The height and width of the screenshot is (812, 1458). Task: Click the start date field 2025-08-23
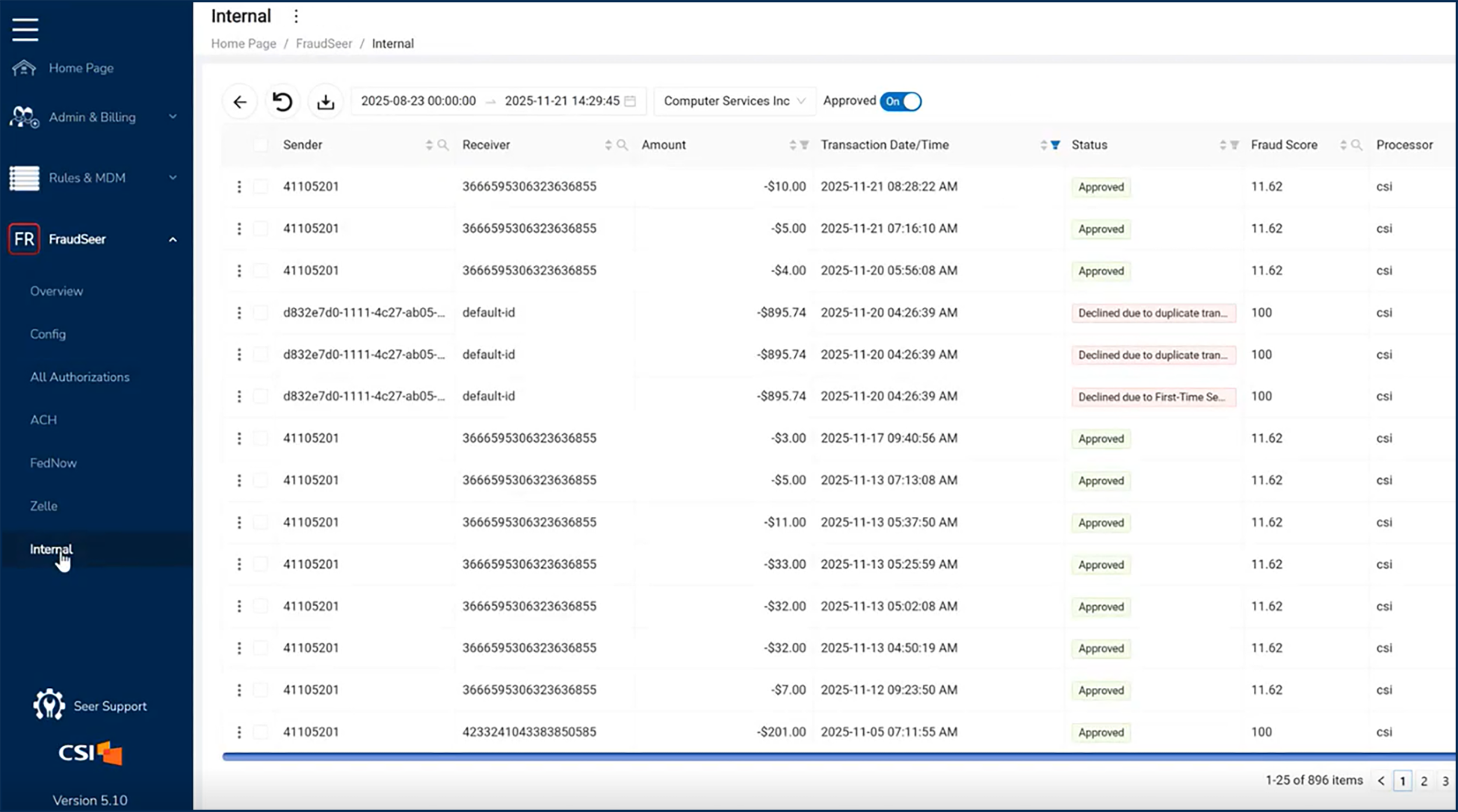click(418, 101)
